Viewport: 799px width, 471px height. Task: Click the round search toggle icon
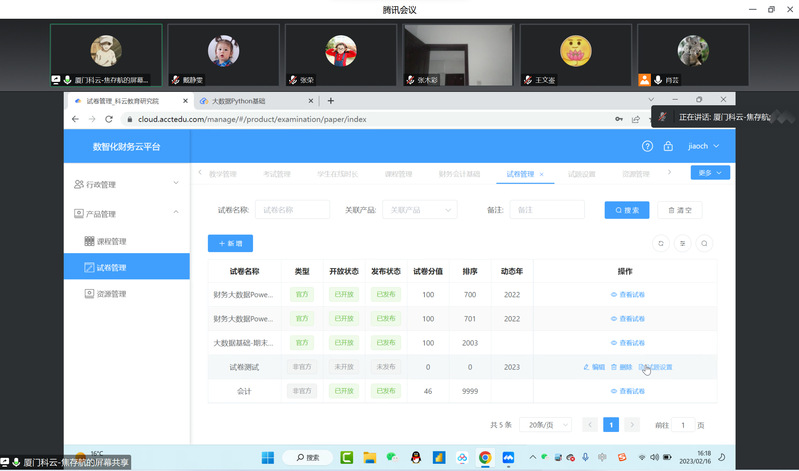pos(705,243)
